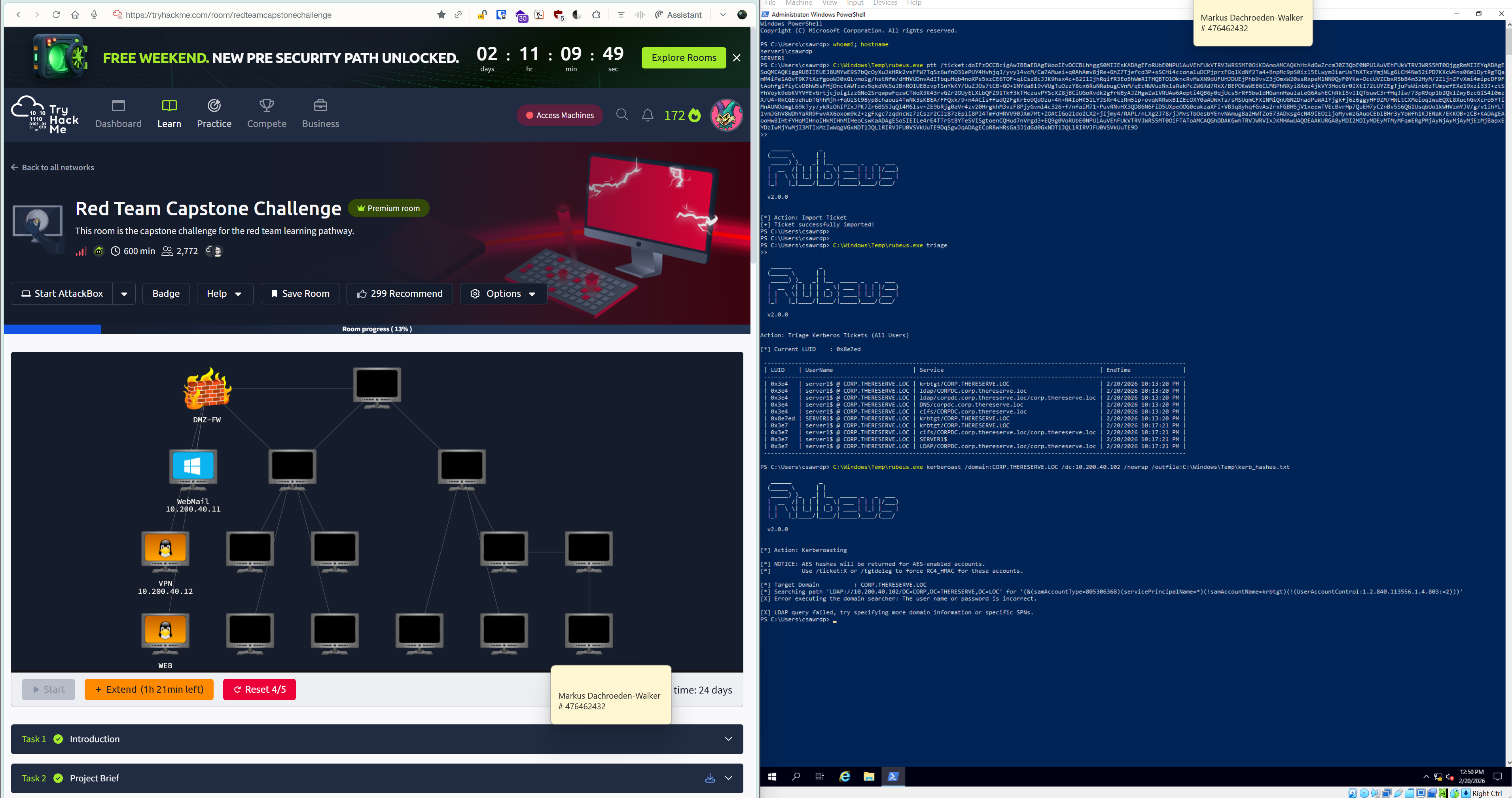Open the Options dropdown menu
The image size is (1512, 798).
[x=504, y=294]
